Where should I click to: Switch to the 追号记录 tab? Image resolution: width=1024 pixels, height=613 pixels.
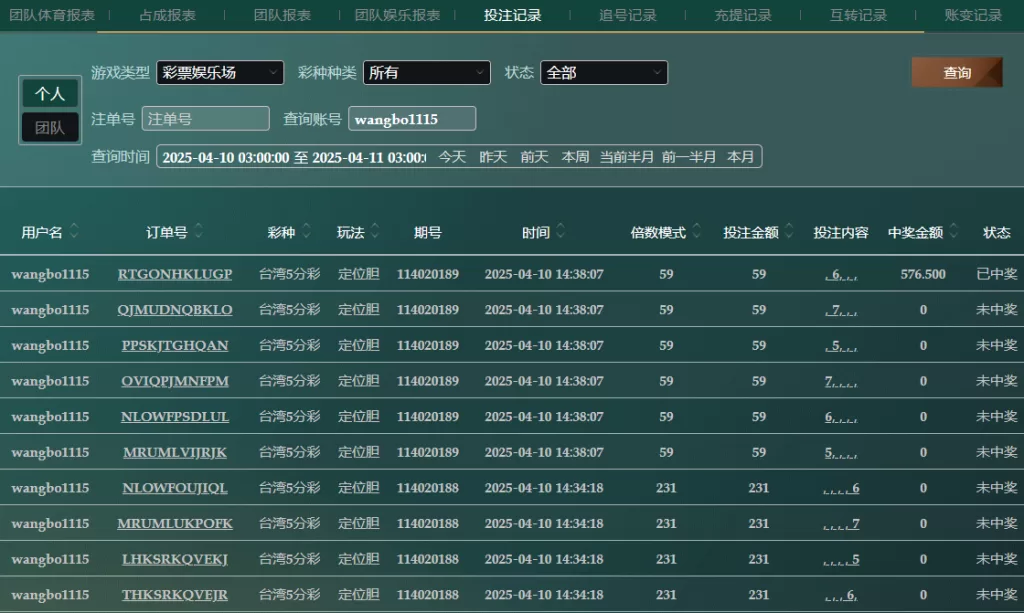628,16
